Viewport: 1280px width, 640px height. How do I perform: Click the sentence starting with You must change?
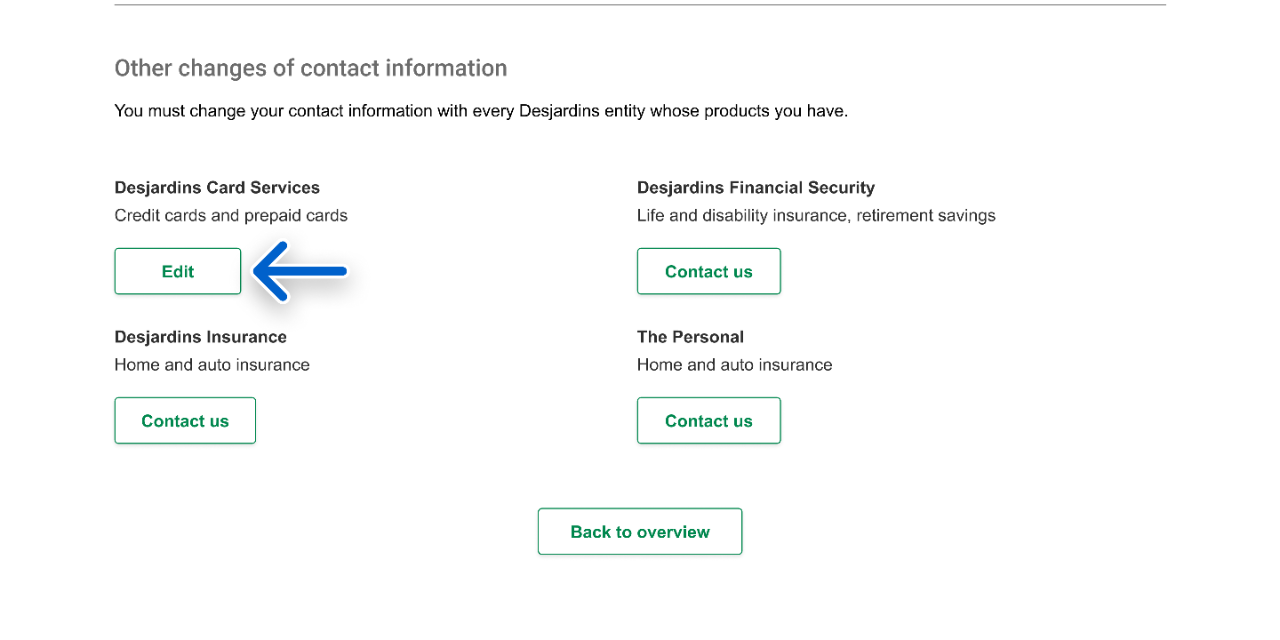480,111
